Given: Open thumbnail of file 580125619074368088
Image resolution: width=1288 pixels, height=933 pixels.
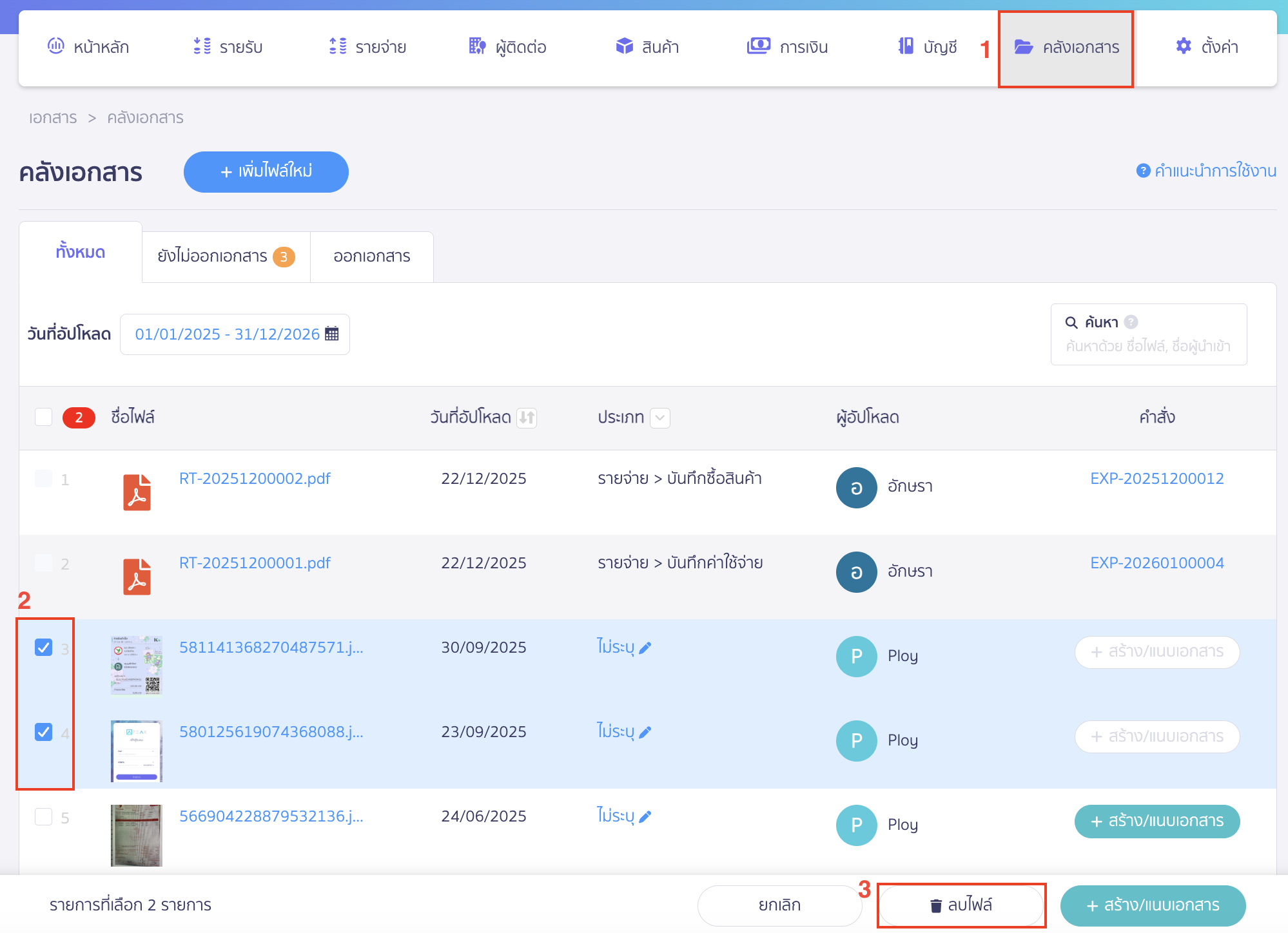Looking at the screenshot, I should 136,751.
